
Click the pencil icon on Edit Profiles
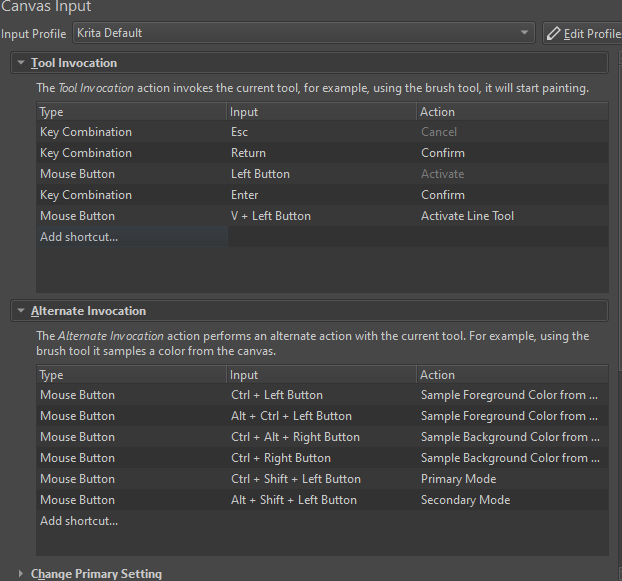coord(555,34)
